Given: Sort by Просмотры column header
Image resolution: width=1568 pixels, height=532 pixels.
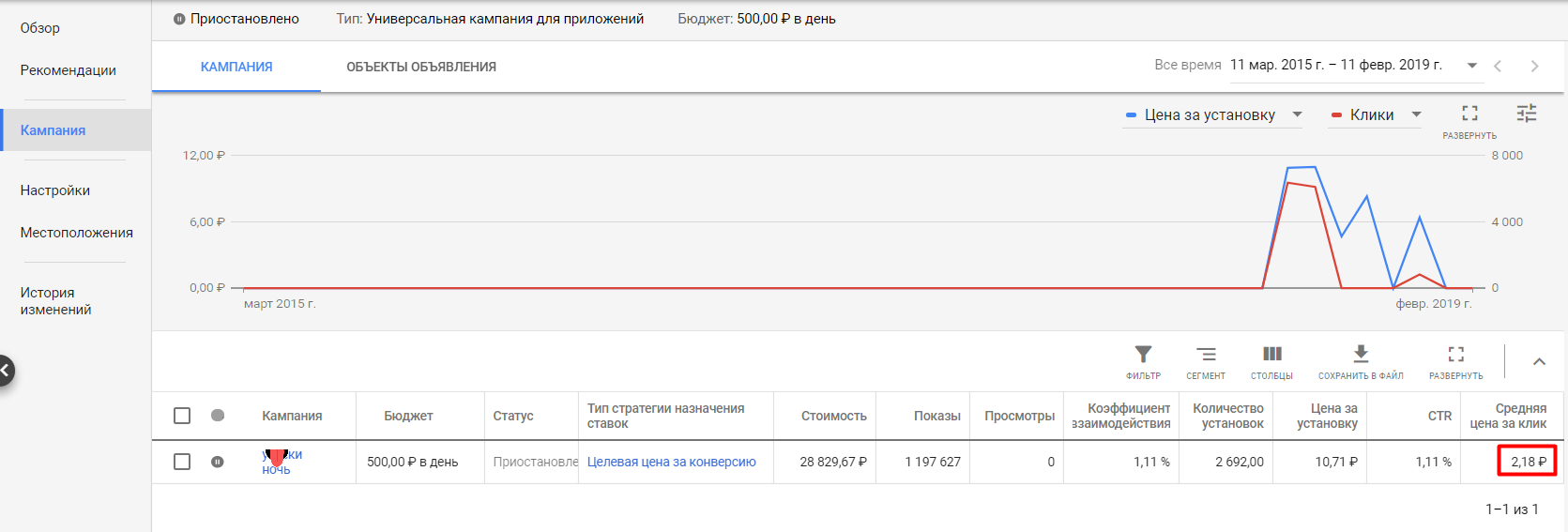Looking at the screenshot, I should pos(1019,416).
